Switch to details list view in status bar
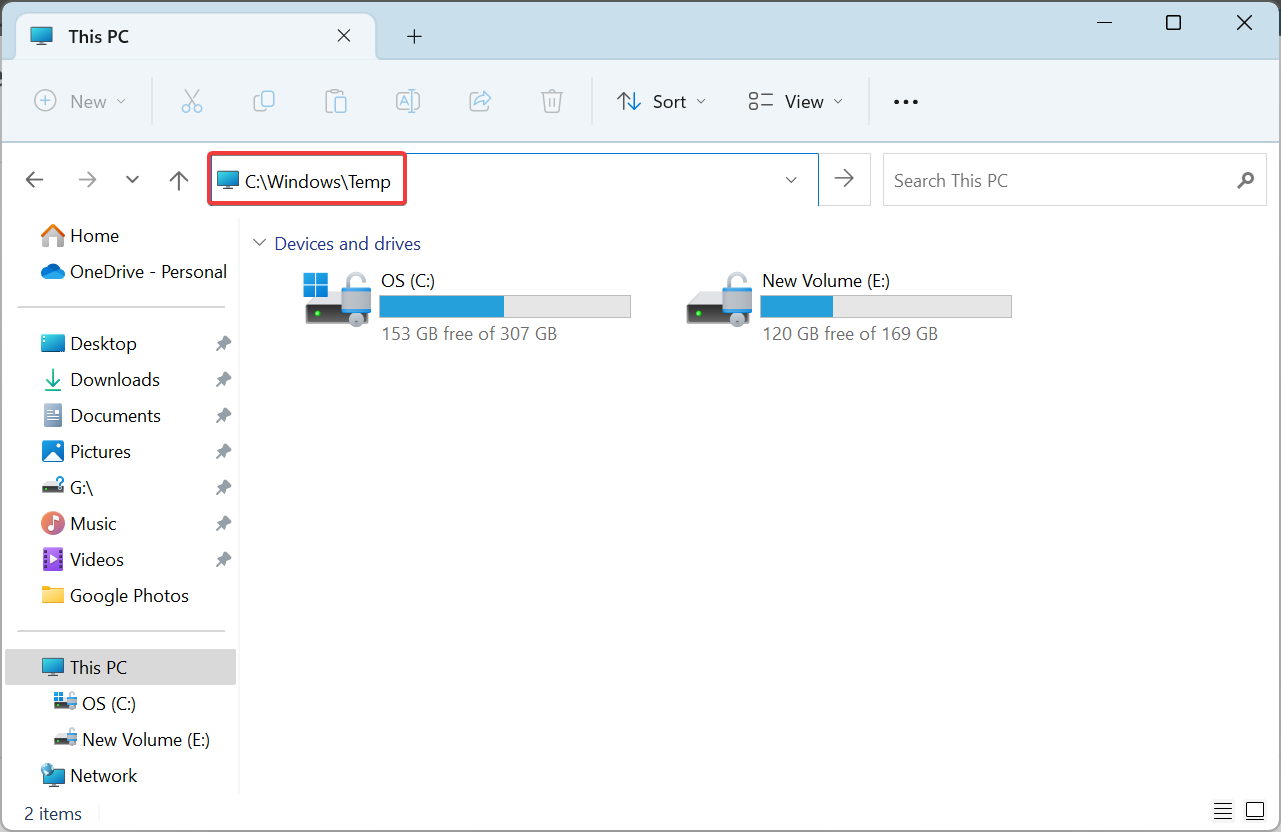The image size is (1281, 832). pyautogui.click(x=1223, y=811)
